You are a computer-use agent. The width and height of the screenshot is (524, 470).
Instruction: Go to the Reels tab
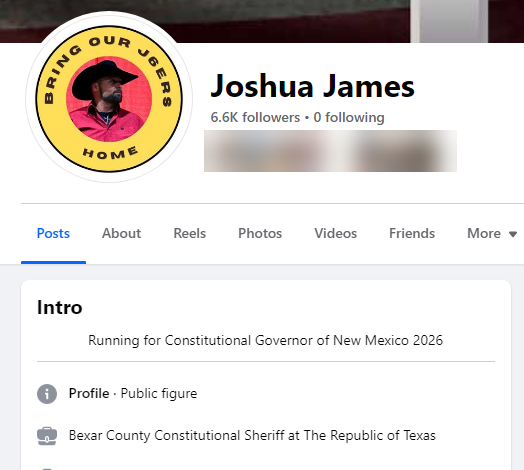coord(189,233)
